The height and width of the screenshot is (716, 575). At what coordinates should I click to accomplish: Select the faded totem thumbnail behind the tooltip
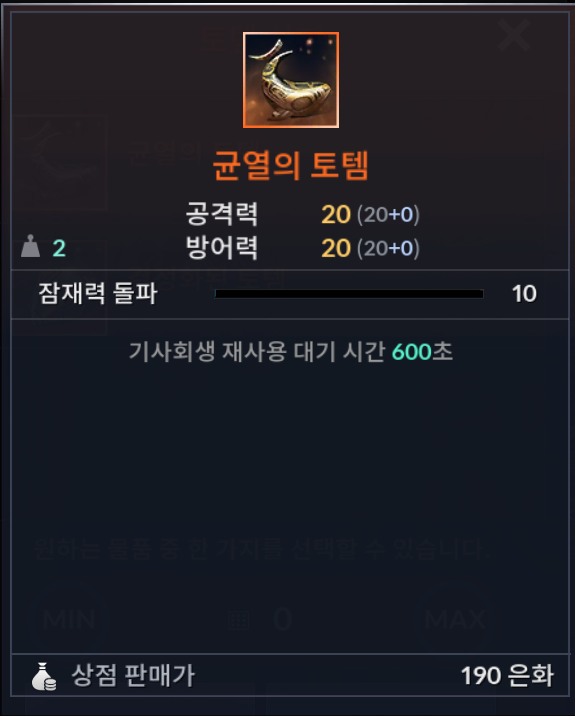60,163
